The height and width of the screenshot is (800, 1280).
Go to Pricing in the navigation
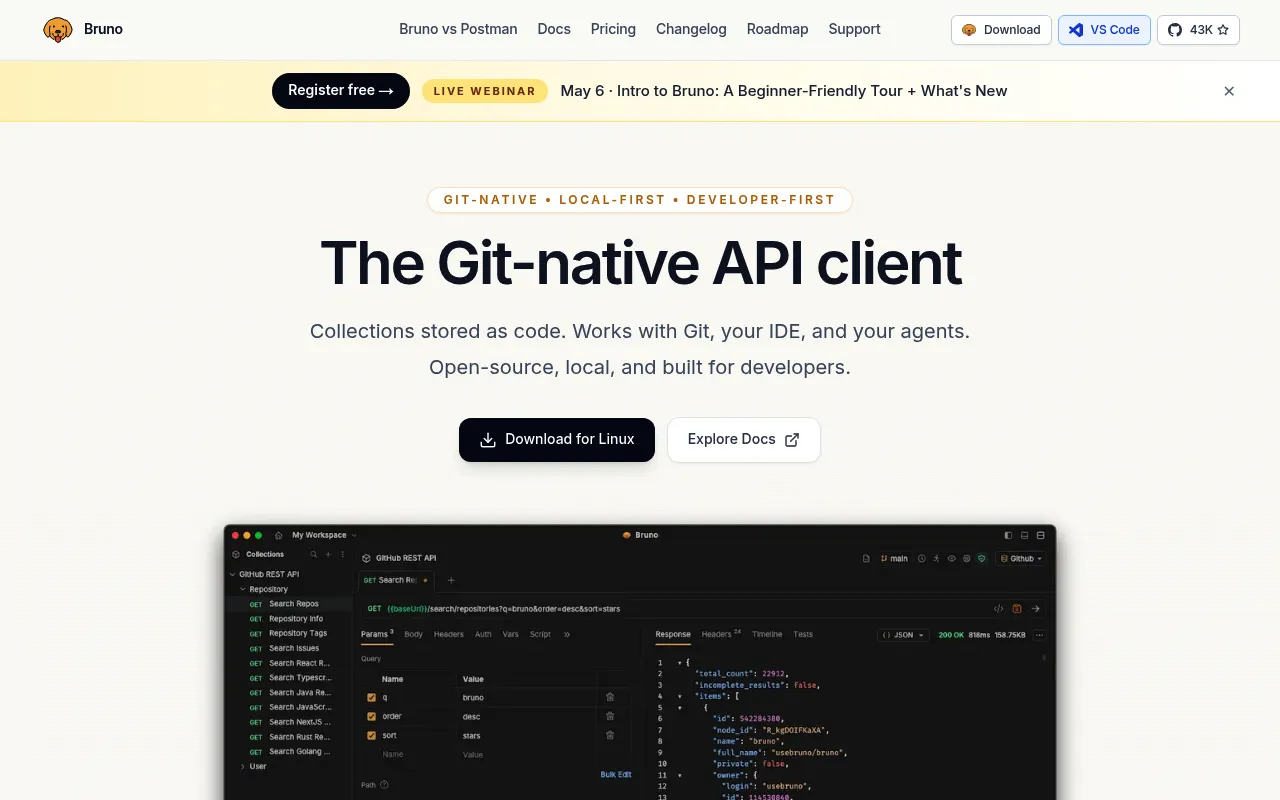(x=613, y=29)
